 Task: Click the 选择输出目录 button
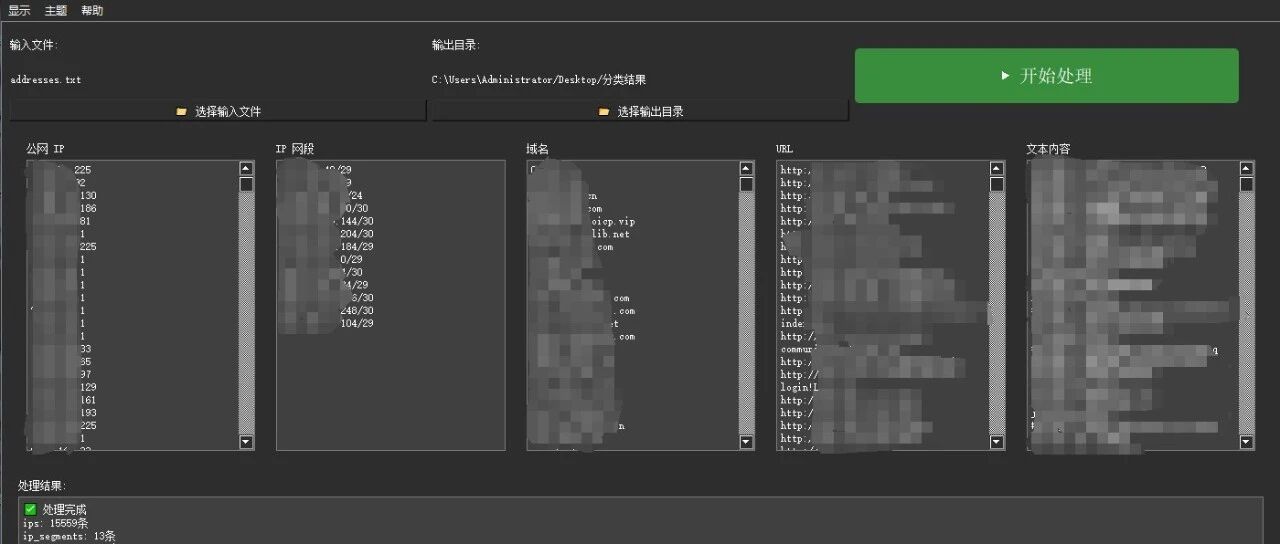click(x=640, y=111)
